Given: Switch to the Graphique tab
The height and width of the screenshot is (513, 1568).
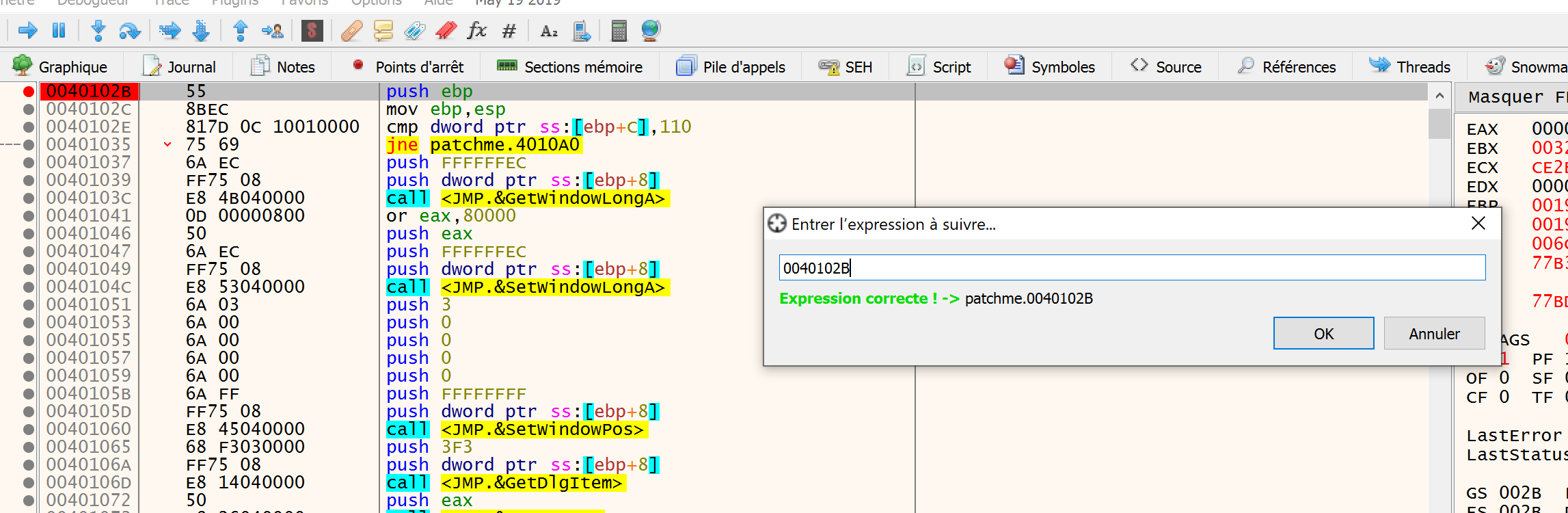Looking at the screenshot, I should 60,66.
